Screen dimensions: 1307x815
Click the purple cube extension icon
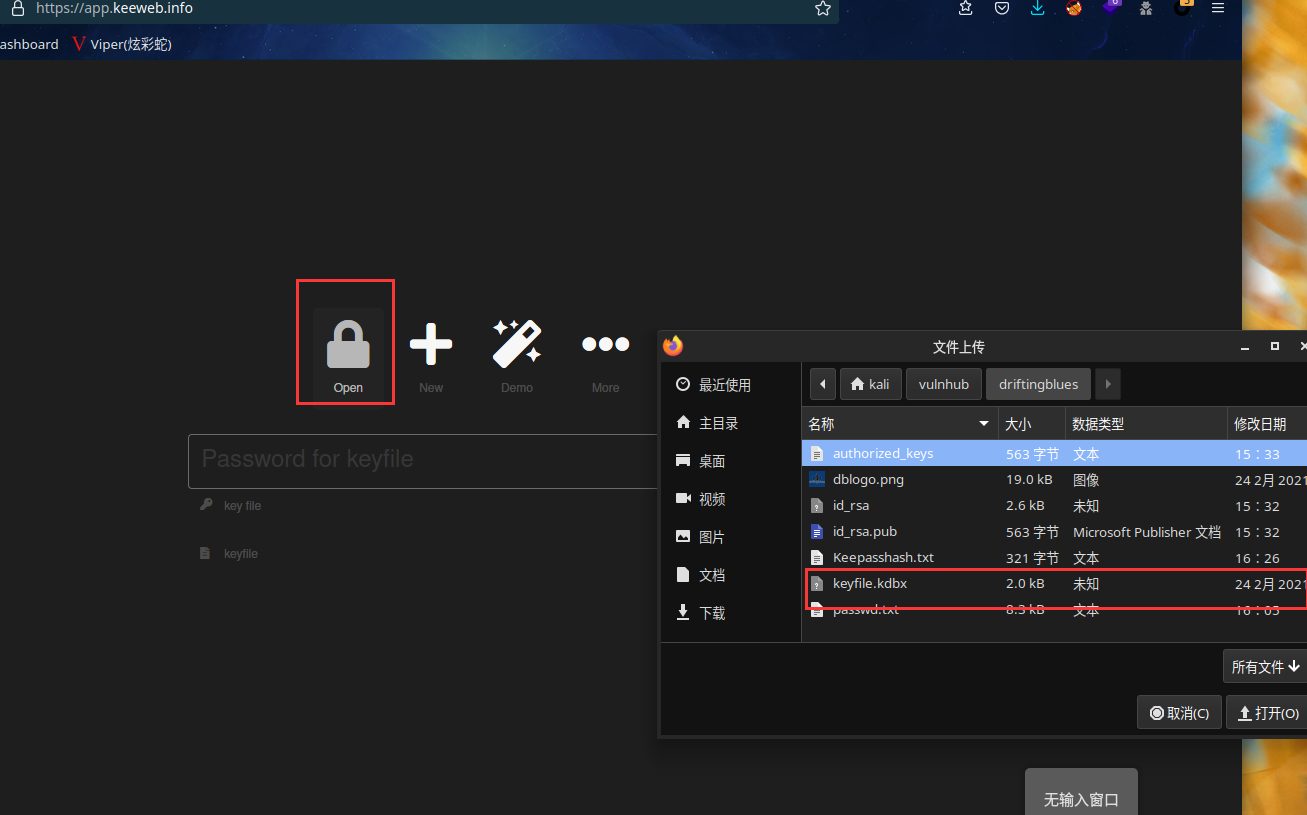click(x=1111, y=7)
